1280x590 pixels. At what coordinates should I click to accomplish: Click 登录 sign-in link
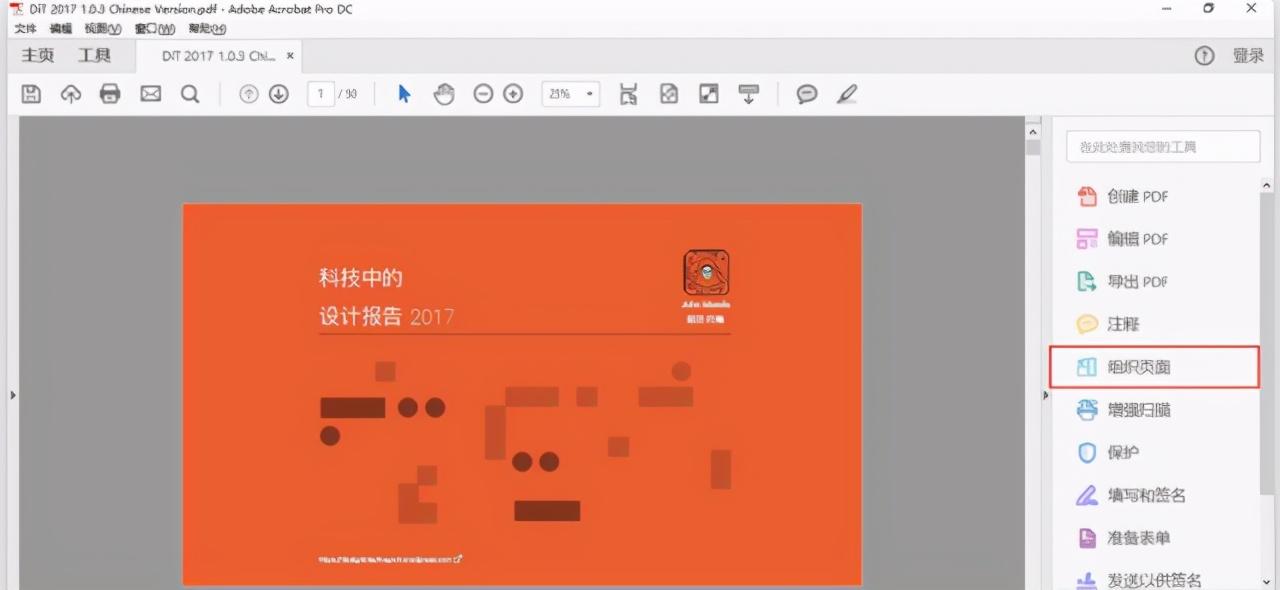click(1248, 56)
